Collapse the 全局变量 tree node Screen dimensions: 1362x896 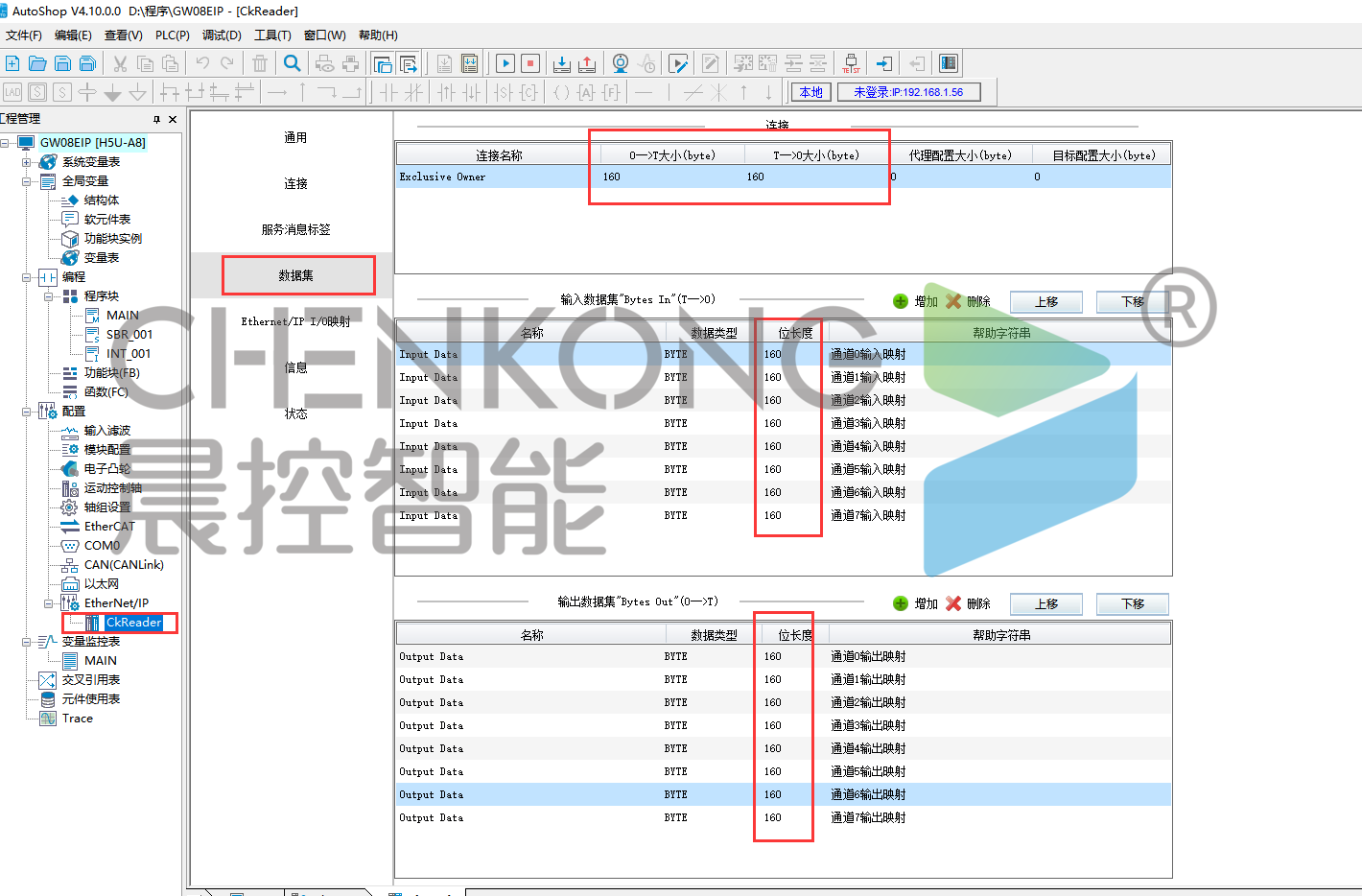click(x=27, y=181)
